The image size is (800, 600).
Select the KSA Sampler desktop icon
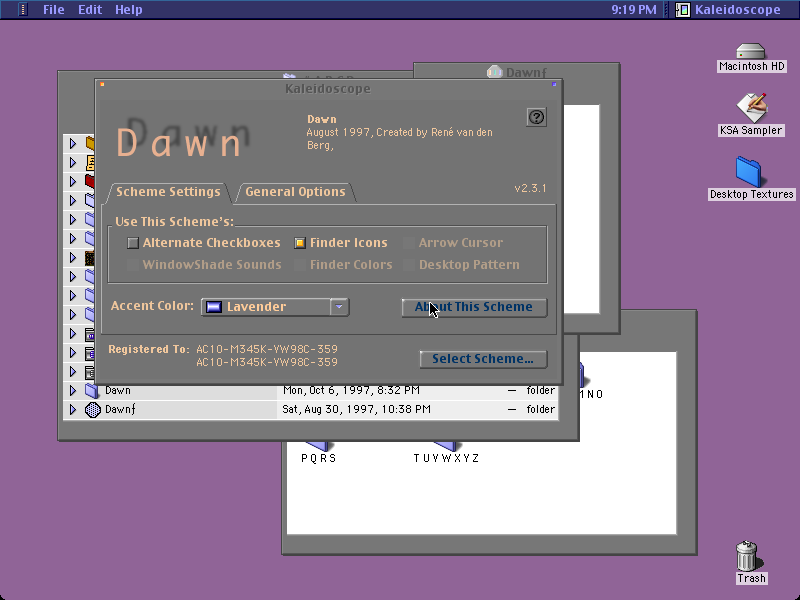tap(752, 108)
